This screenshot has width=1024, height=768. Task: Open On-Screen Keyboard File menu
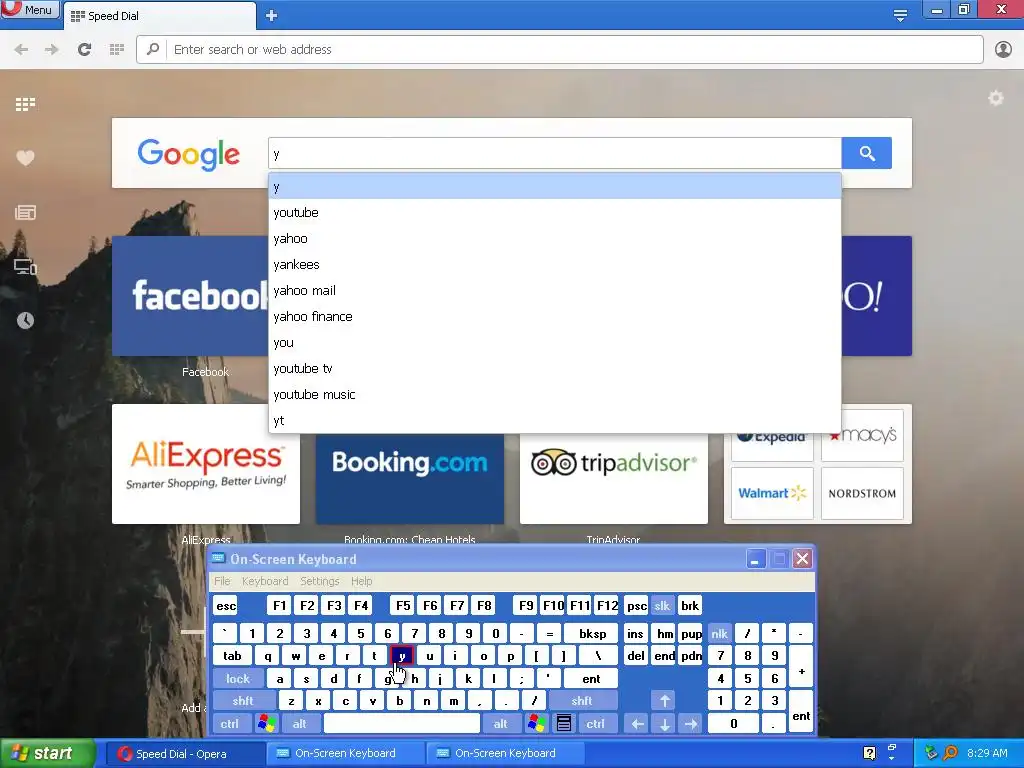222,581
